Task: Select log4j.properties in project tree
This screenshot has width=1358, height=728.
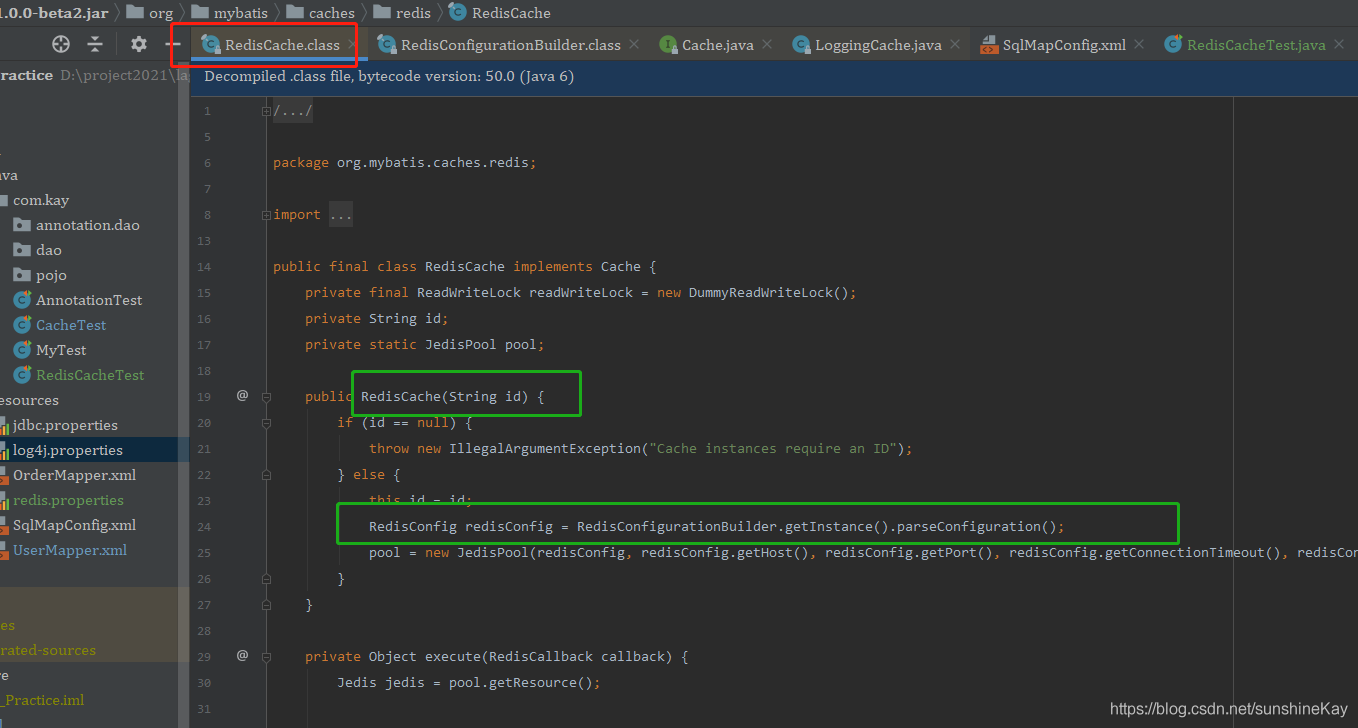Action: [x=68, y=450]
